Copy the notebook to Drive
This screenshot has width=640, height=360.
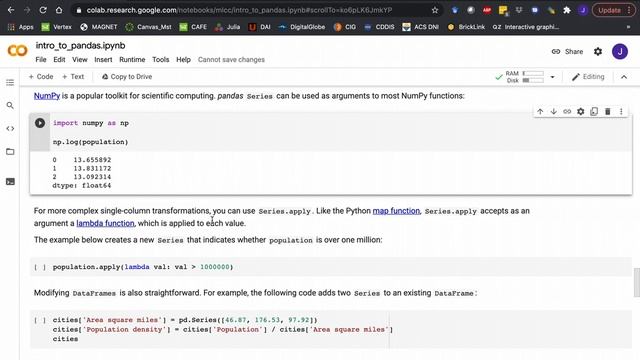[127, 77]
